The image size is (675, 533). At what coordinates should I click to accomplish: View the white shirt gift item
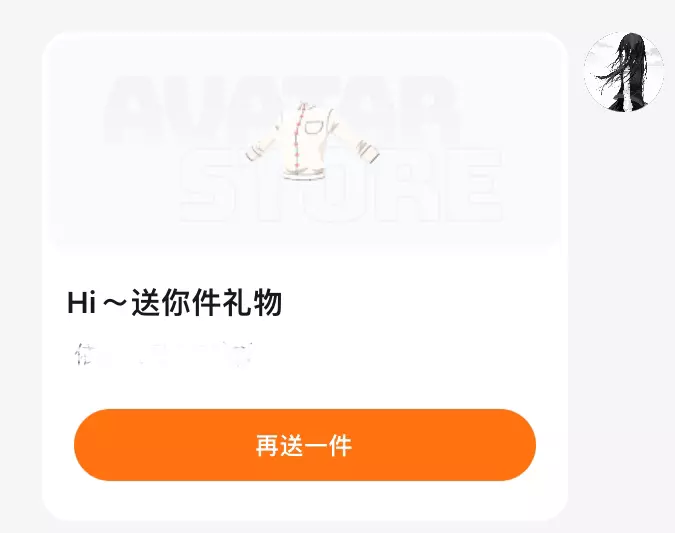(312, 140)
